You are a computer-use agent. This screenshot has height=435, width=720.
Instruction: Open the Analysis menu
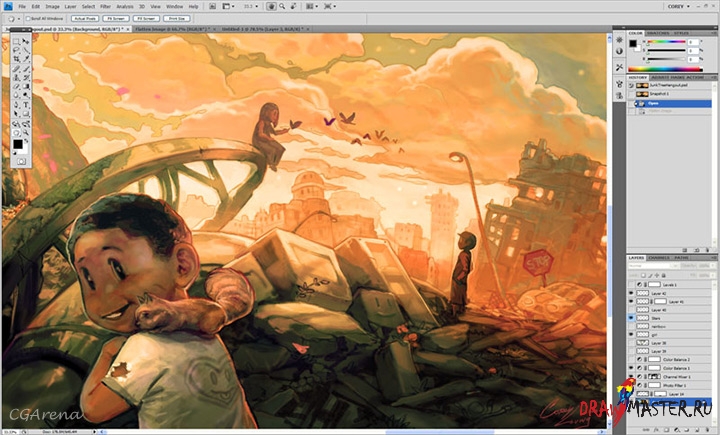tap(125, 6)
